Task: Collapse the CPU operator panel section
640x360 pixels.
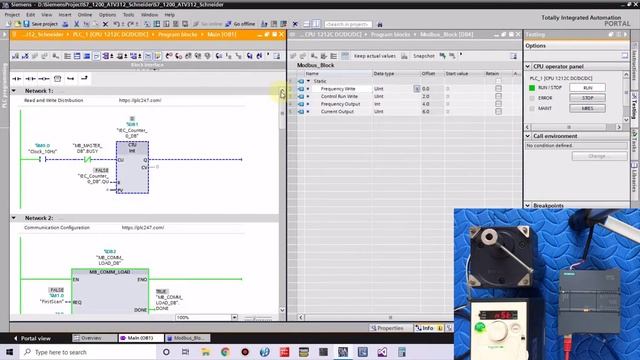Action: click(x=528, y=66)
